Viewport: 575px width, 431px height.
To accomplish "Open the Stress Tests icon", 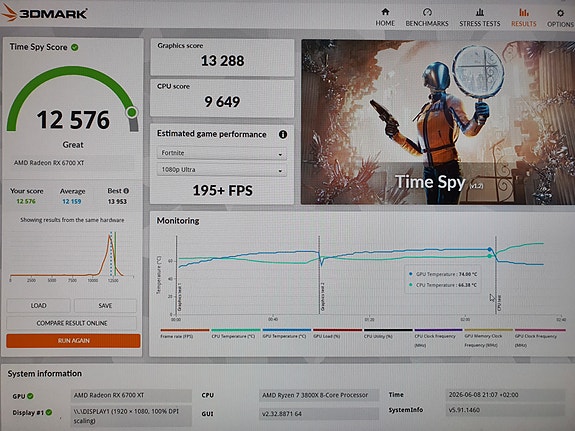I will pyautogui.click(x=480, y=12).
